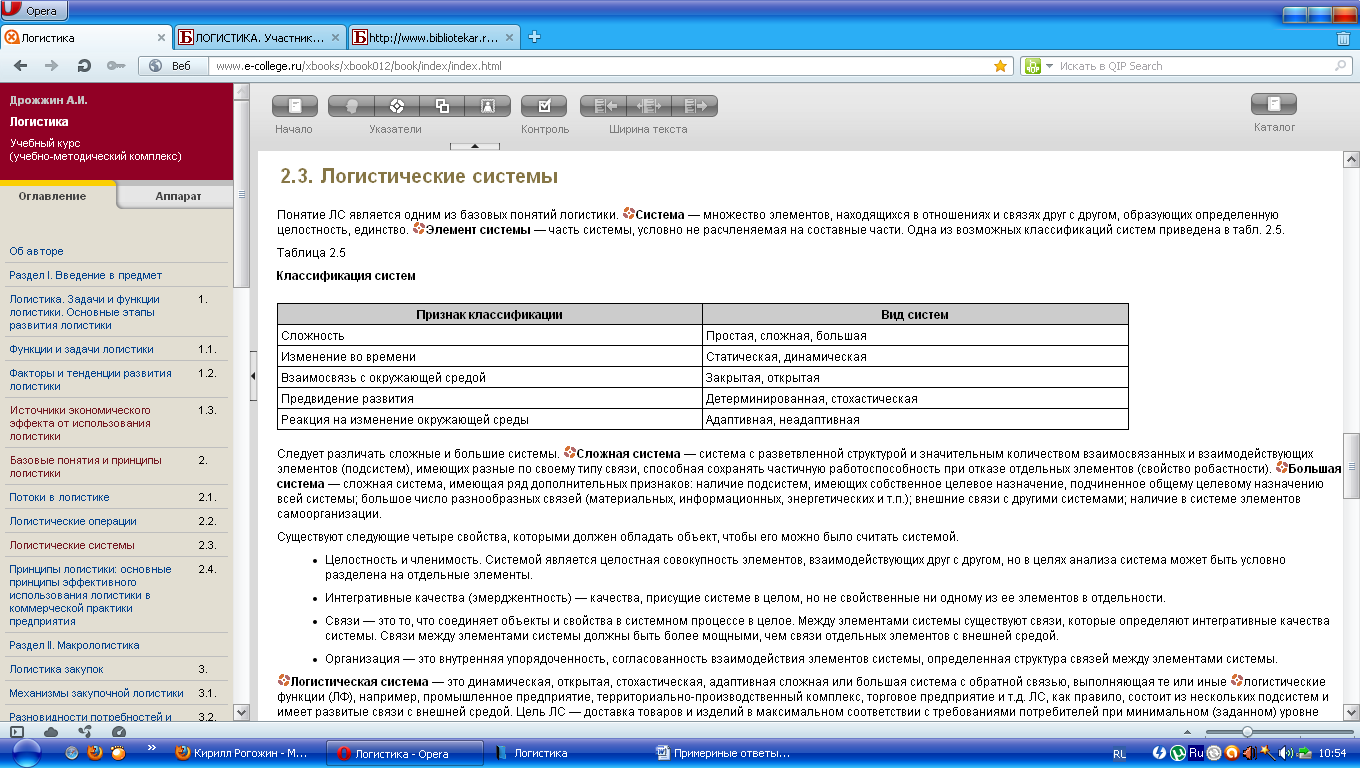Open Источники экономического эффекта link

click(x=80, y=423)
